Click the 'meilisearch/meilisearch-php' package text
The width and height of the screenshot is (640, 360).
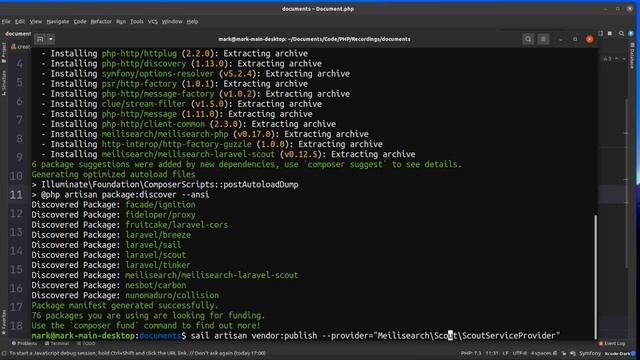(164, 134)
